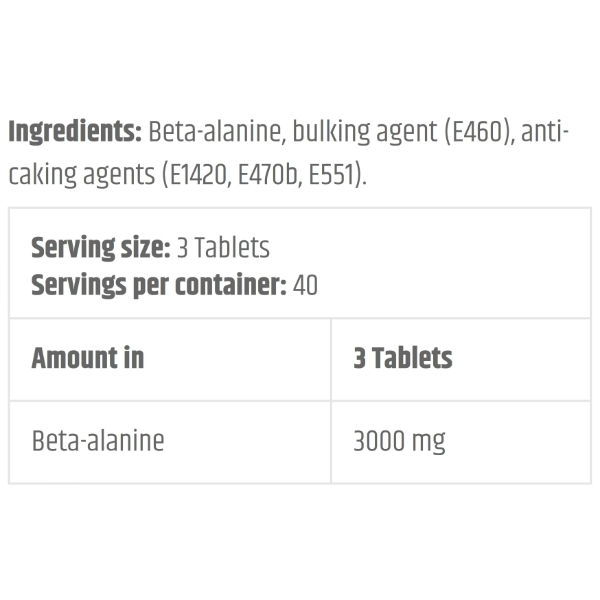
Task: Click the E470b additive code
Action: coord(268,175)
